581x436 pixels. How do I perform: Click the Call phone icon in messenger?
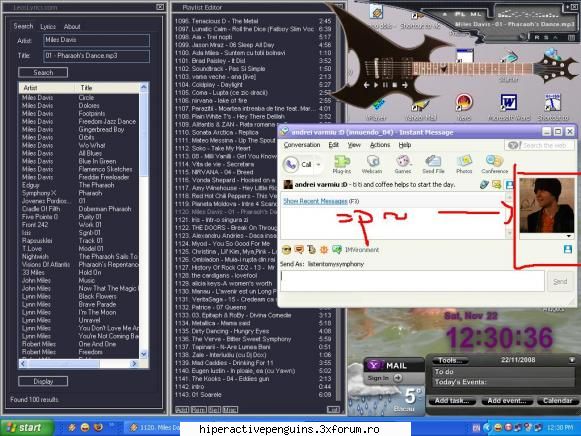coord(291,164)
